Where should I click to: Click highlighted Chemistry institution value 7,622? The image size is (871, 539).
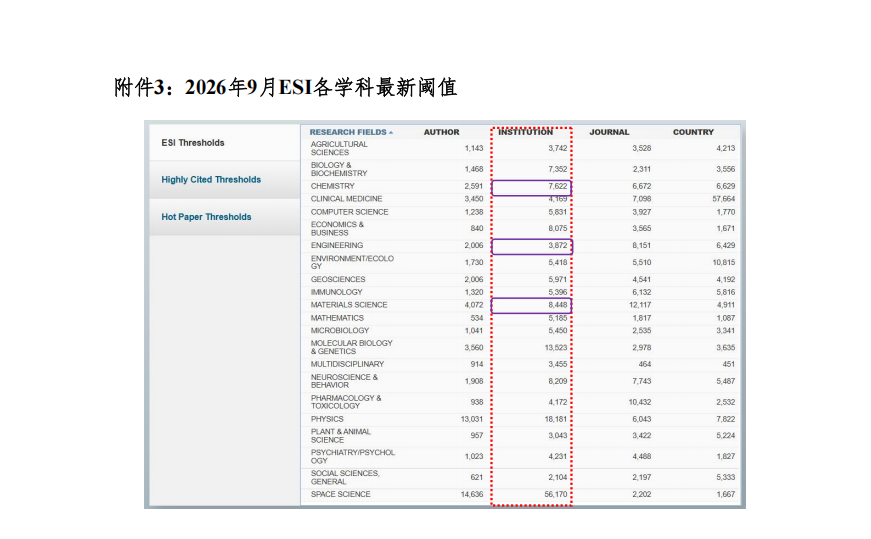pos(532,188)
